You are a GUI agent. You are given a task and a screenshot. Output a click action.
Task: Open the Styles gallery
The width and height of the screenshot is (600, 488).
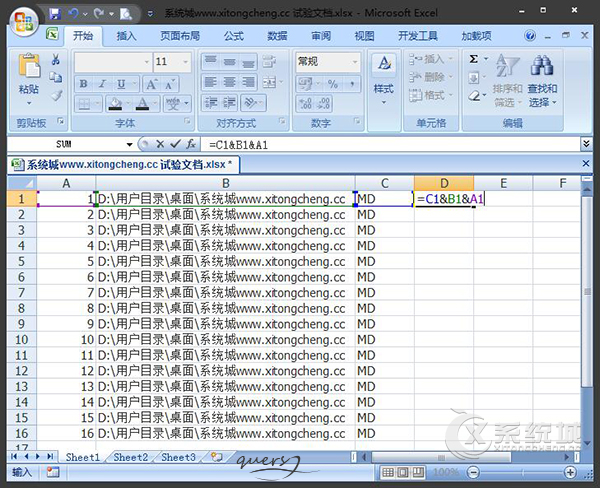[384, 79]
